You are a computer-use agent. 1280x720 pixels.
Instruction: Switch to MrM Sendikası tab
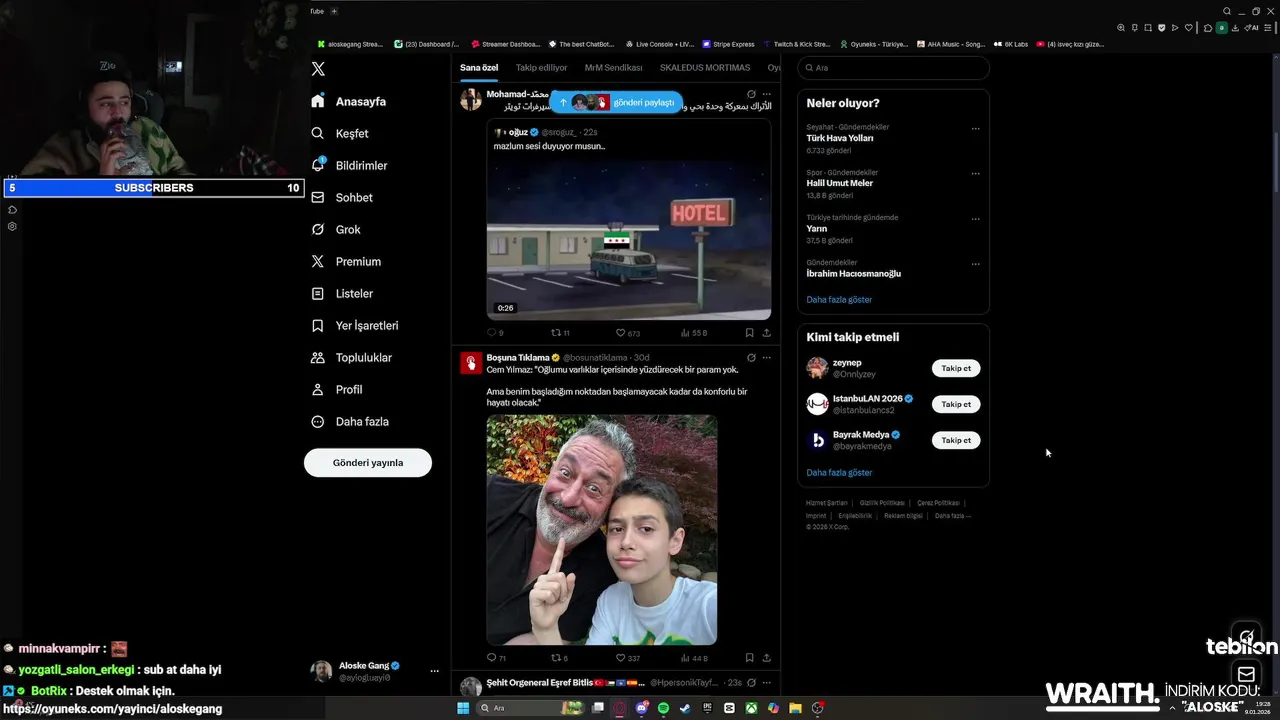pos(613,68)
